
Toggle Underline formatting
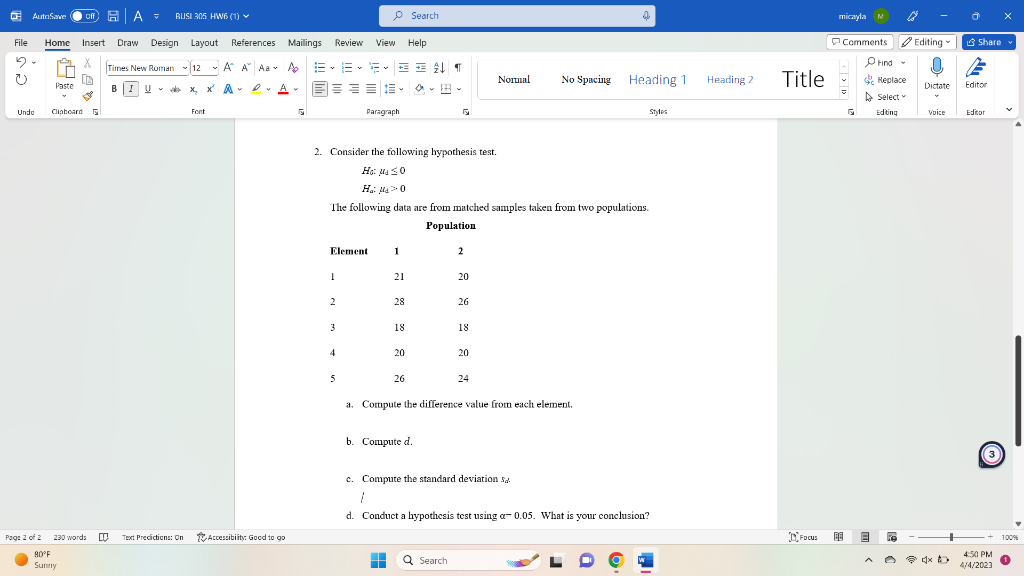point(148,89)
